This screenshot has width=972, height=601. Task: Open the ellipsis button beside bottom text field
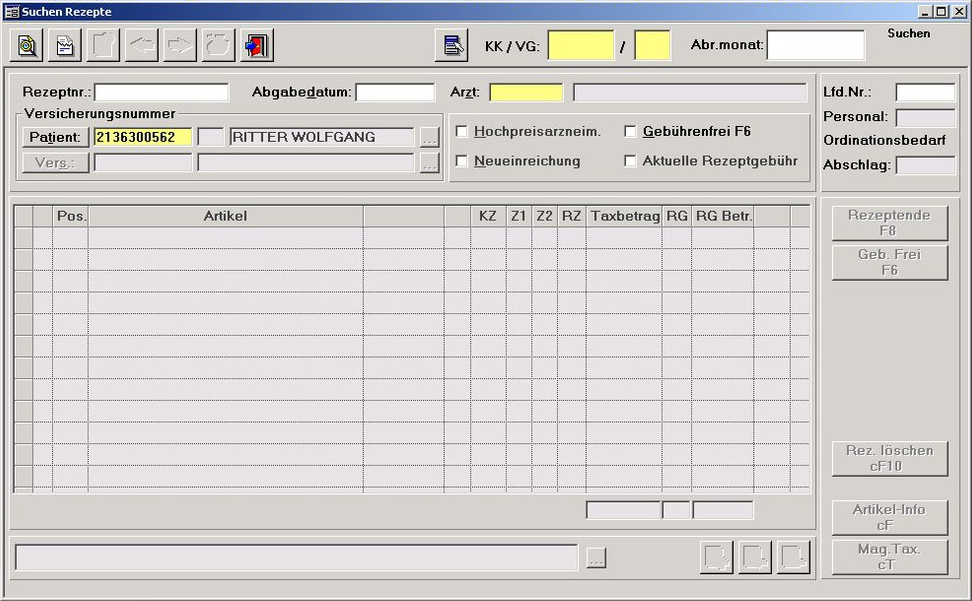coord(596,558)
